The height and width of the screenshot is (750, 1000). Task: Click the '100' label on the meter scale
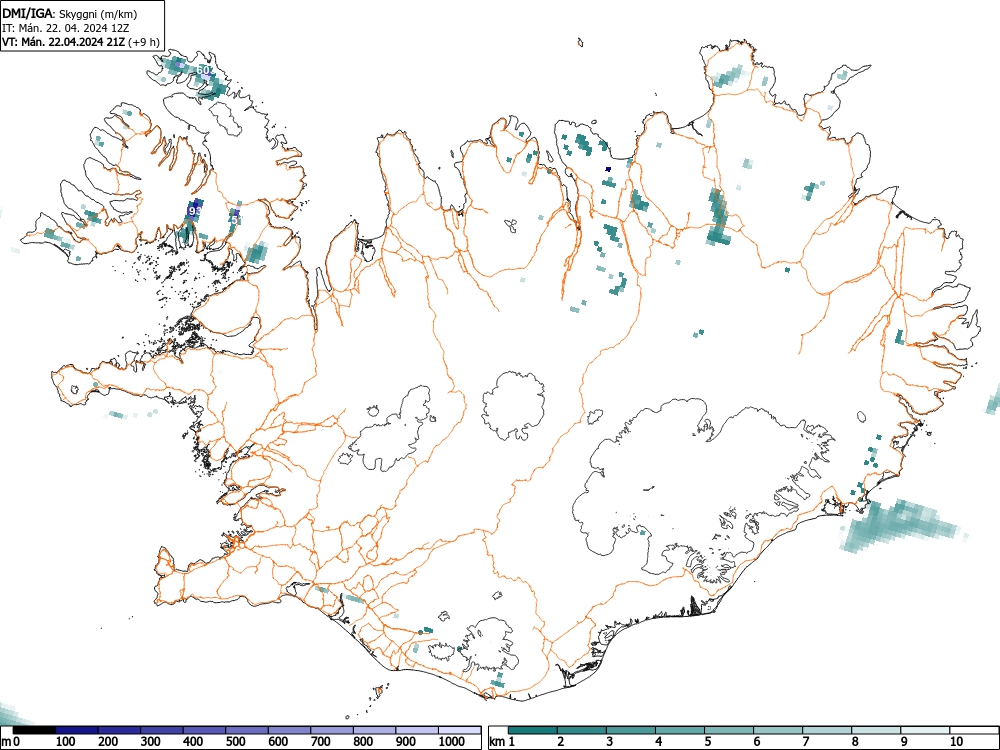(x=66, y=741)
